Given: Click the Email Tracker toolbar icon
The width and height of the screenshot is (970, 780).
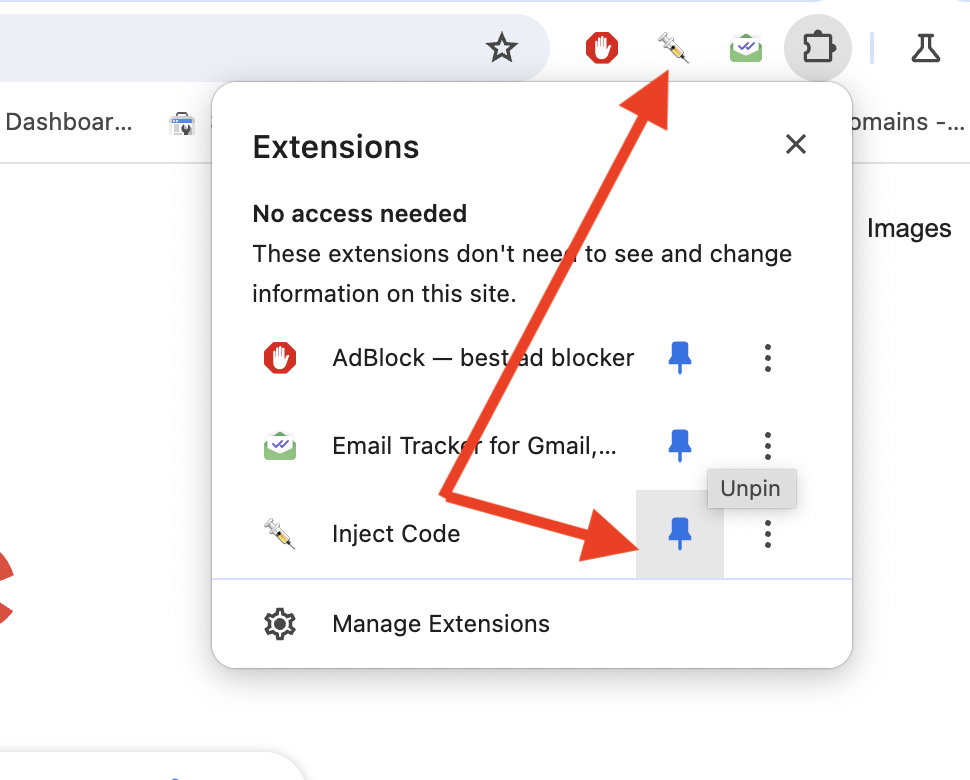Looking at the screenshot, I should (x=745, y=48).
